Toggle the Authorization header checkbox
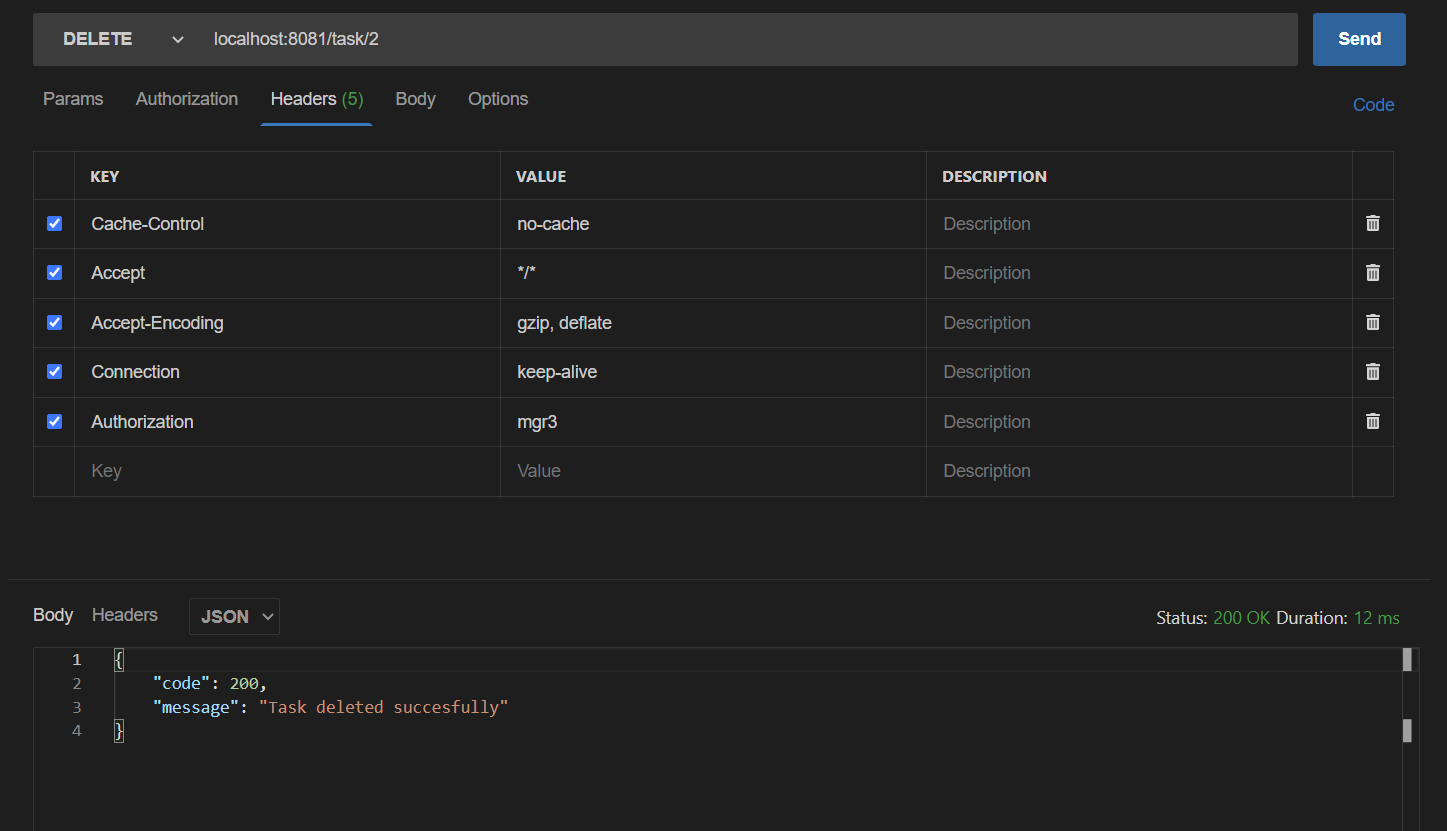Screen dimensions: 1447x831 (55, 421)
